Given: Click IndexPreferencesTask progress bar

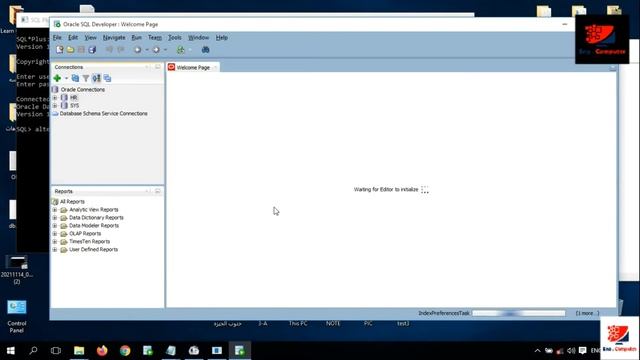Looking at the screenshot, I should click(x=518, y=313).
